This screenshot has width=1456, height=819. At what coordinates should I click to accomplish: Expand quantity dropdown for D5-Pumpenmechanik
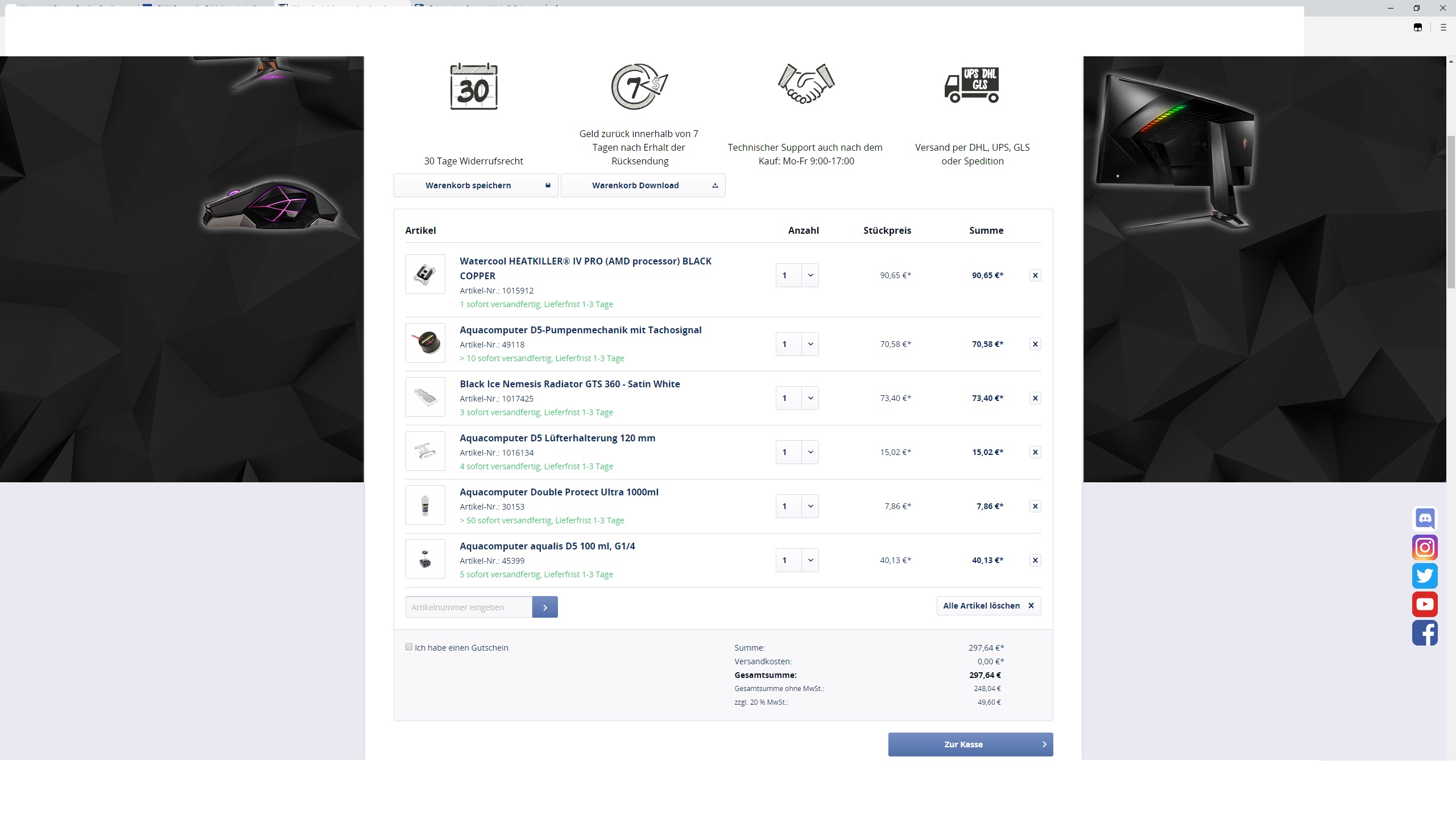point(810,344)
